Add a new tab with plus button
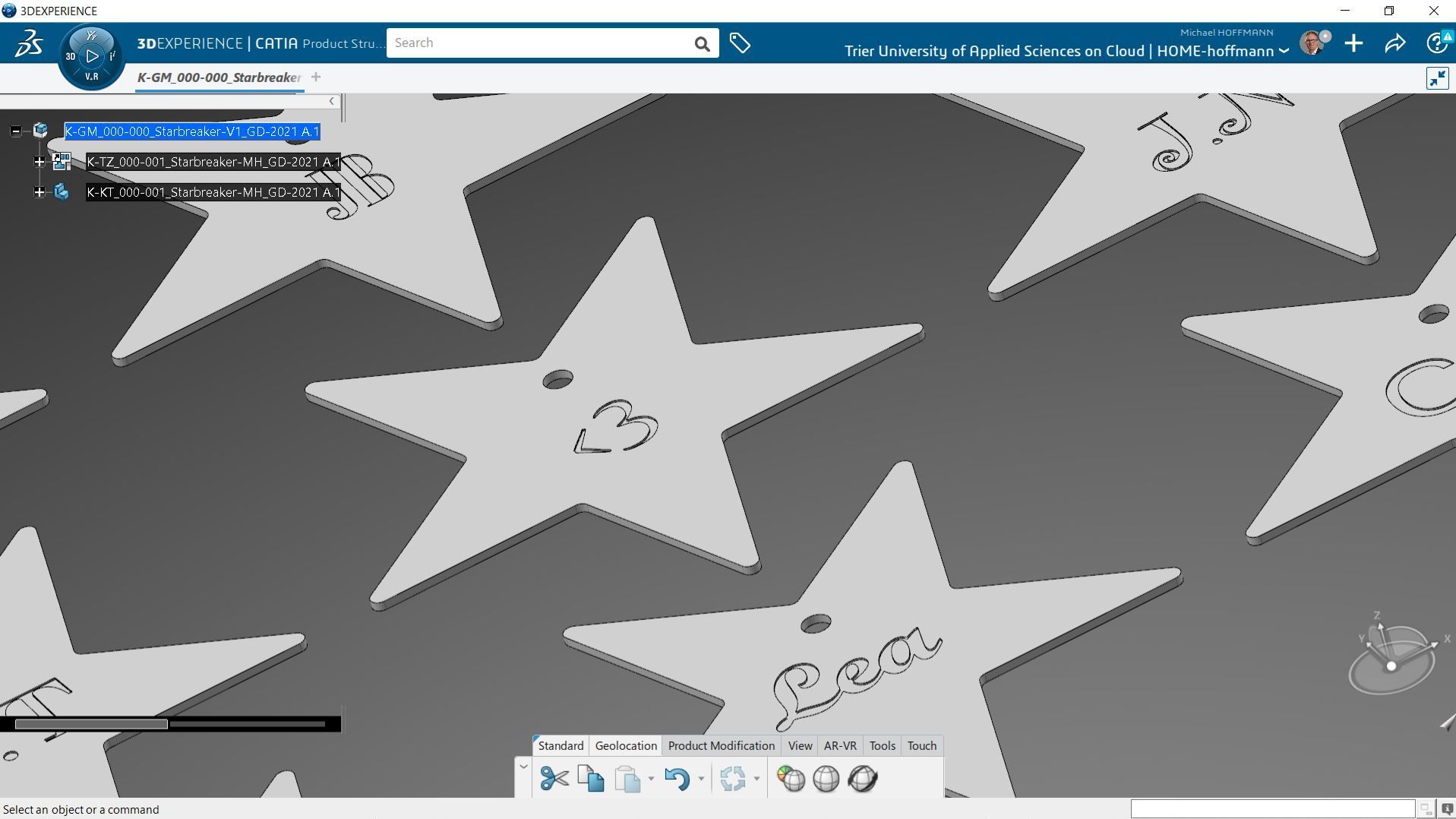The width and height of the screenshot is (1456, 819). coord(316,77)
